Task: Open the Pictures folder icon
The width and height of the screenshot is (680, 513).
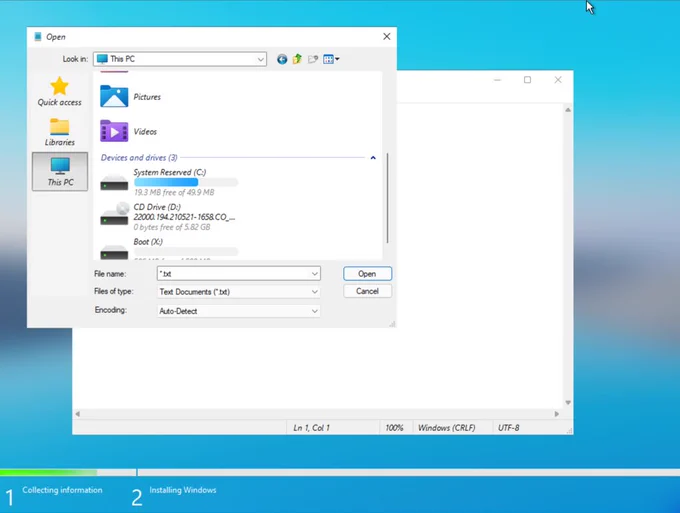Action: point(114,96)
